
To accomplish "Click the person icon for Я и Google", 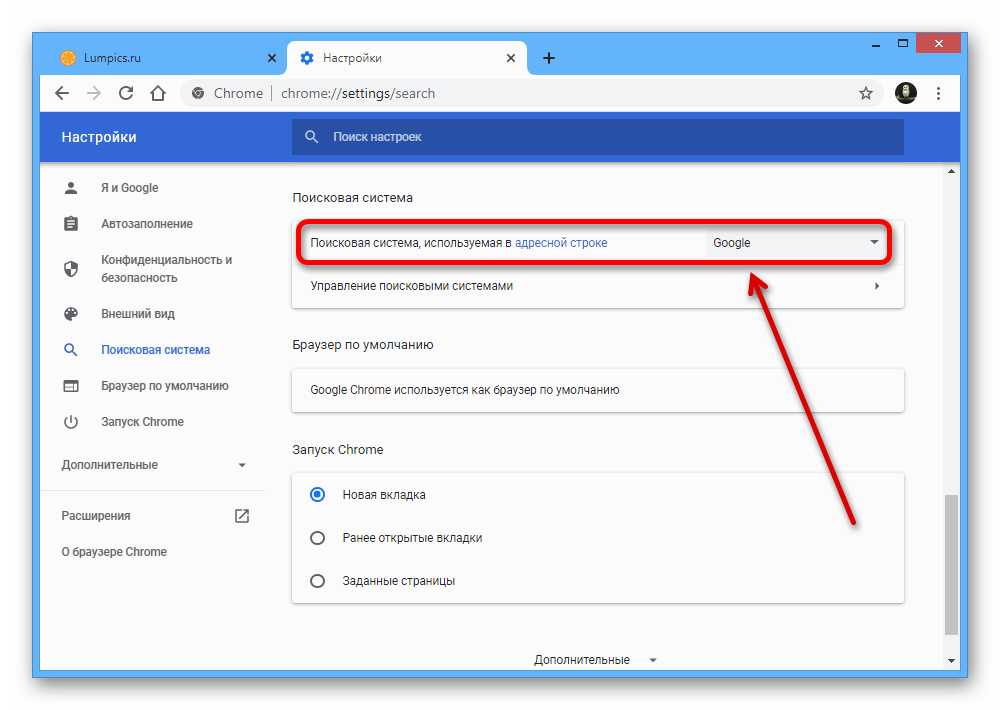I will [x=71, y=188].
